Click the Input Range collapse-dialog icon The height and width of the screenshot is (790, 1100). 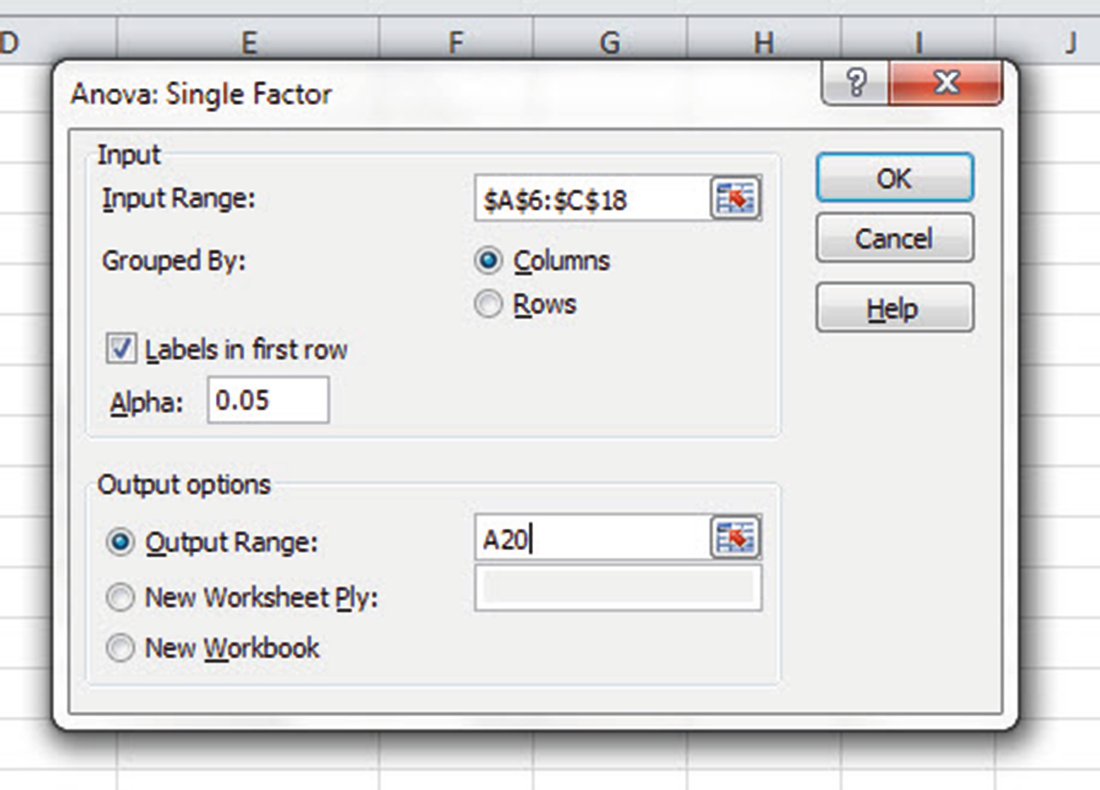[735, 199]
